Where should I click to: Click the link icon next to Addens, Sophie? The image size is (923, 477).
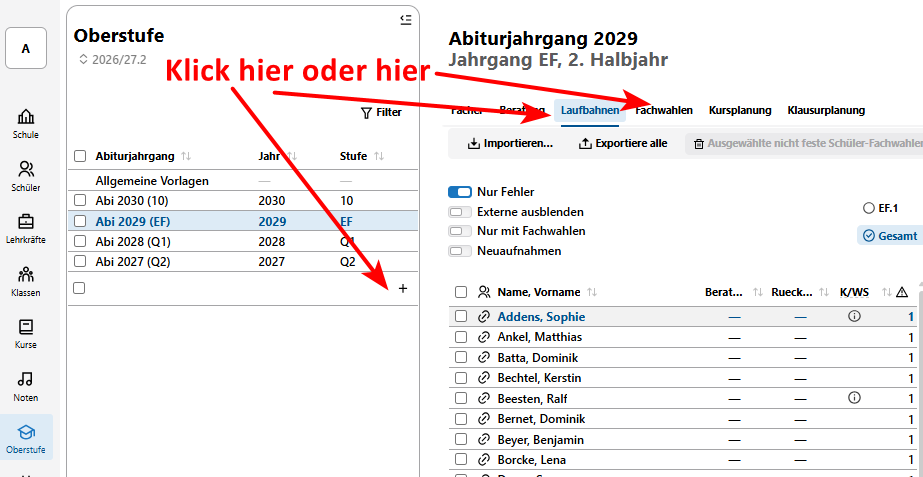tap(484, 317)
